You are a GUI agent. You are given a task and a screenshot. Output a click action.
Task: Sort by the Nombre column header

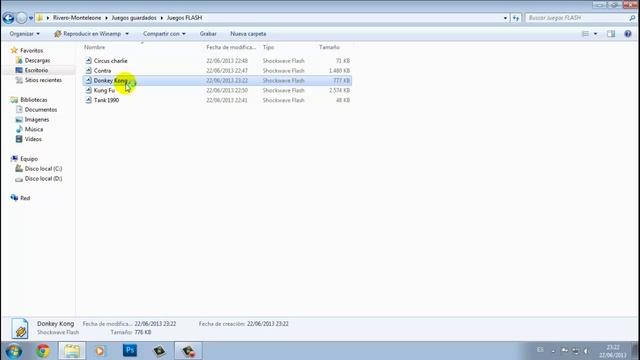(95, 47)
